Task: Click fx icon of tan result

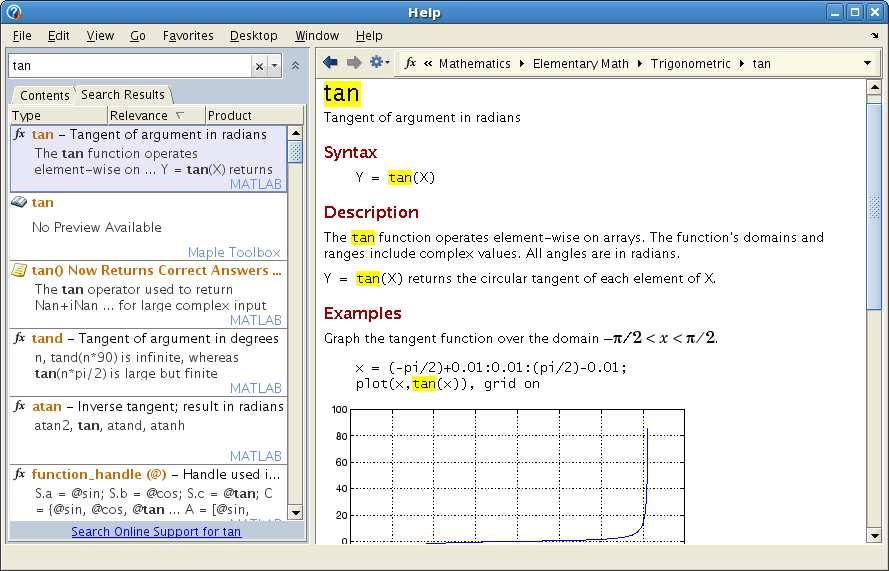Action: [x=20, y=134]
